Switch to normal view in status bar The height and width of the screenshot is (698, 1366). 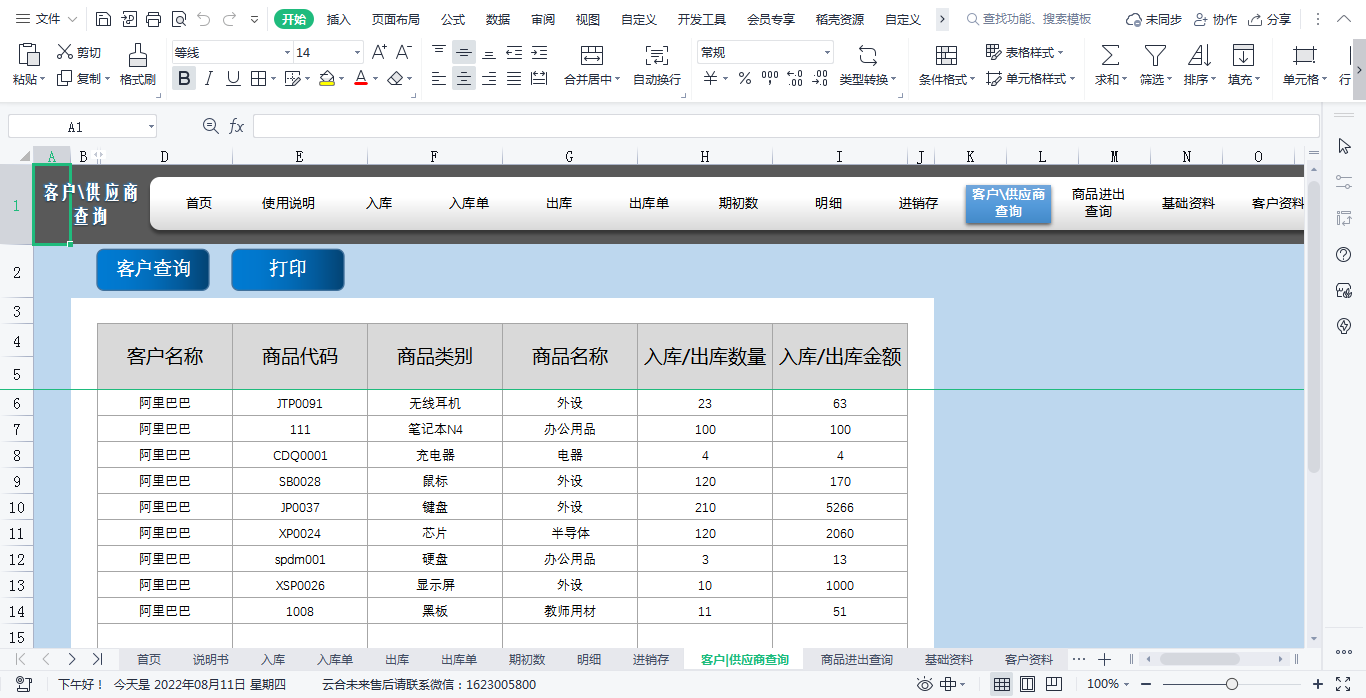pos(1001,684)
